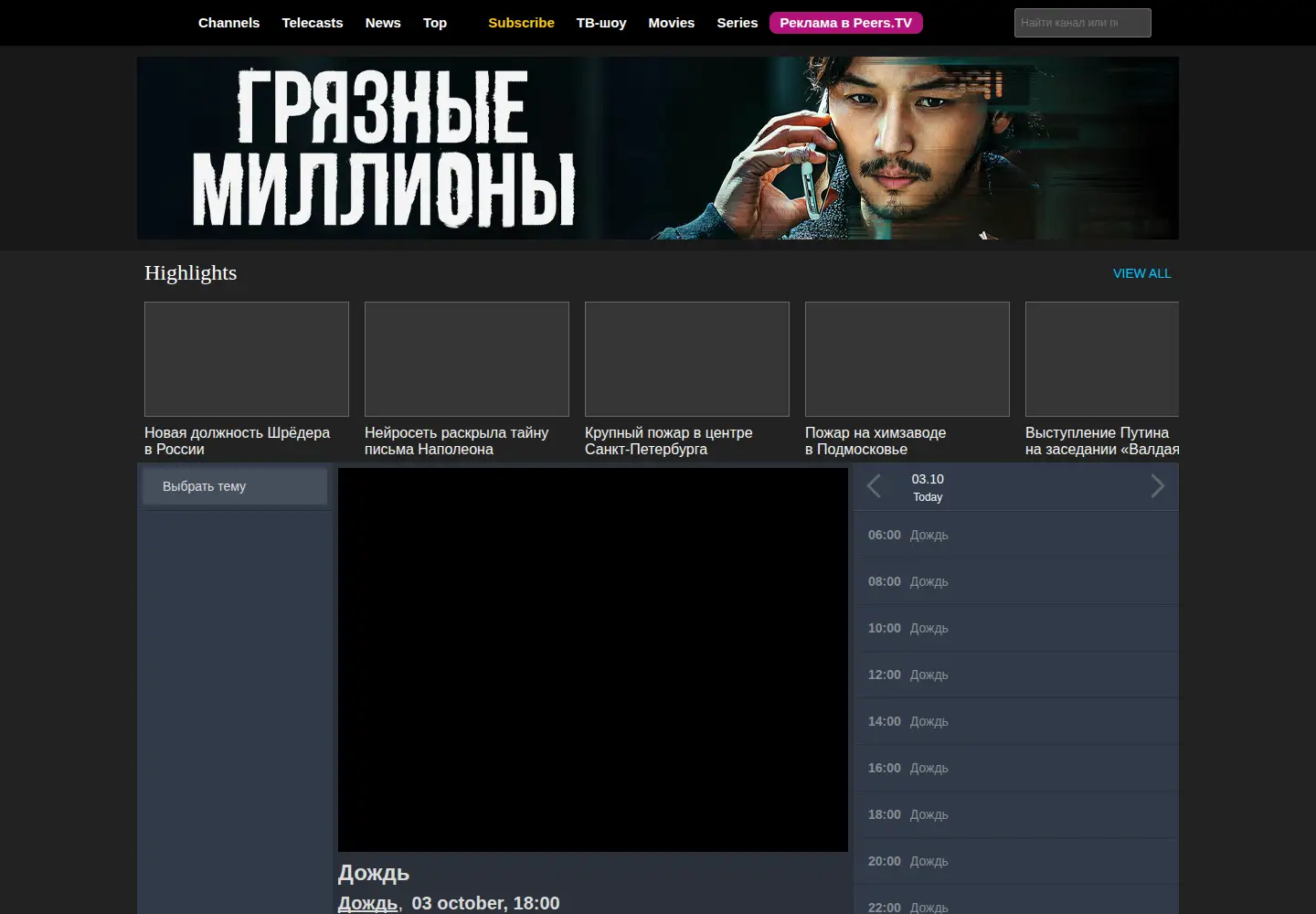
Task: Select the 08:00 Дождь schedule entry
Action: [1016, 581]
